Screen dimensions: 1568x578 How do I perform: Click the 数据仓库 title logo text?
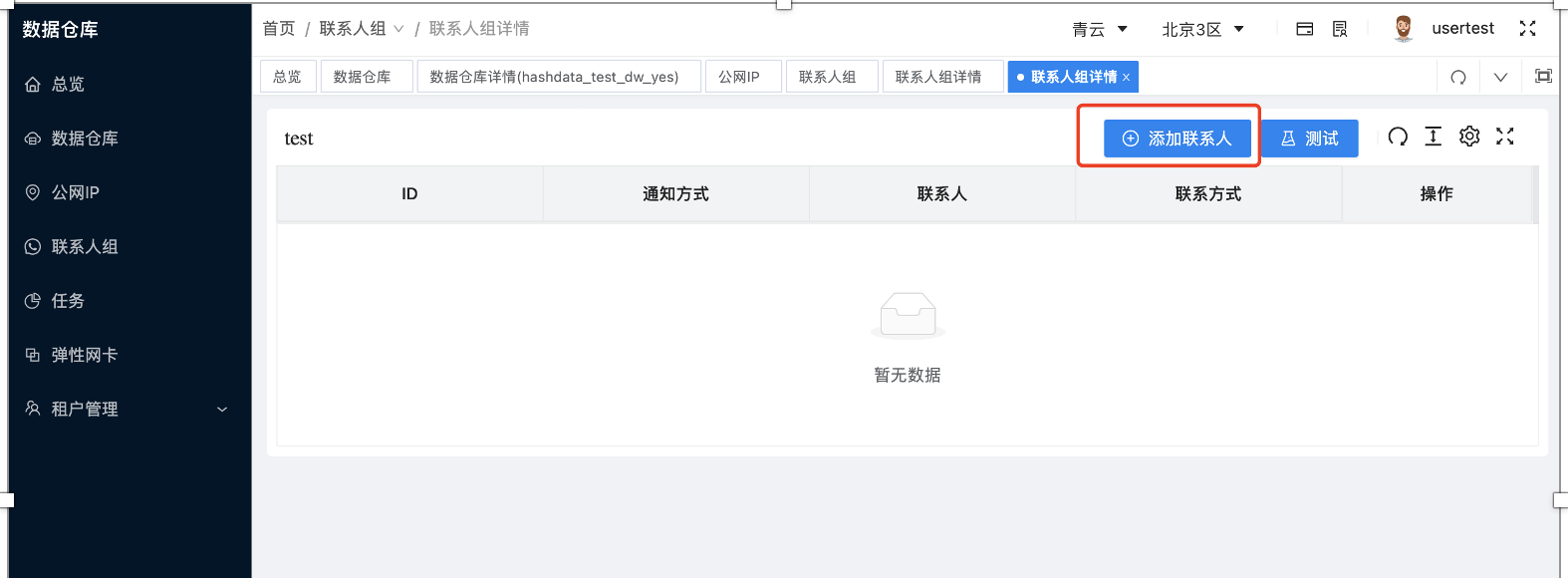click(61, 30)
